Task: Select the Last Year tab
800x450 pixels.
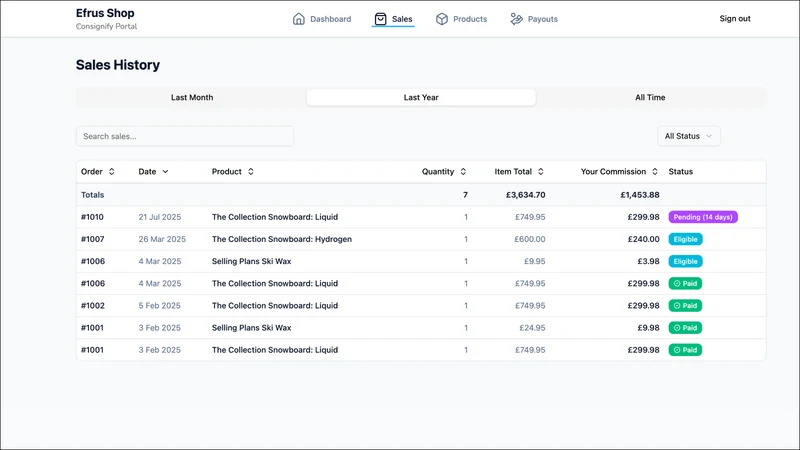Action: [421, 97]
